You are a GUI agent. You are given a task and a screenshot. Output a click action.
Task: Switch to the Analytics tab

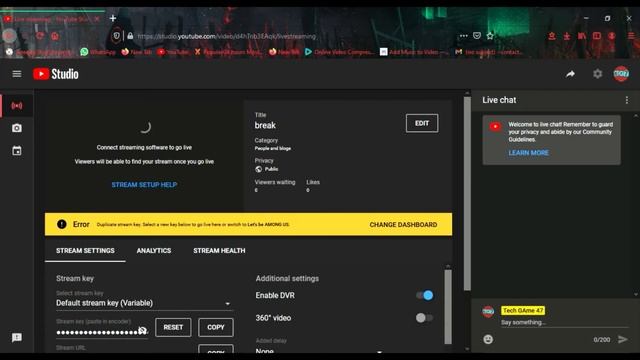click(x=154, y=251)
